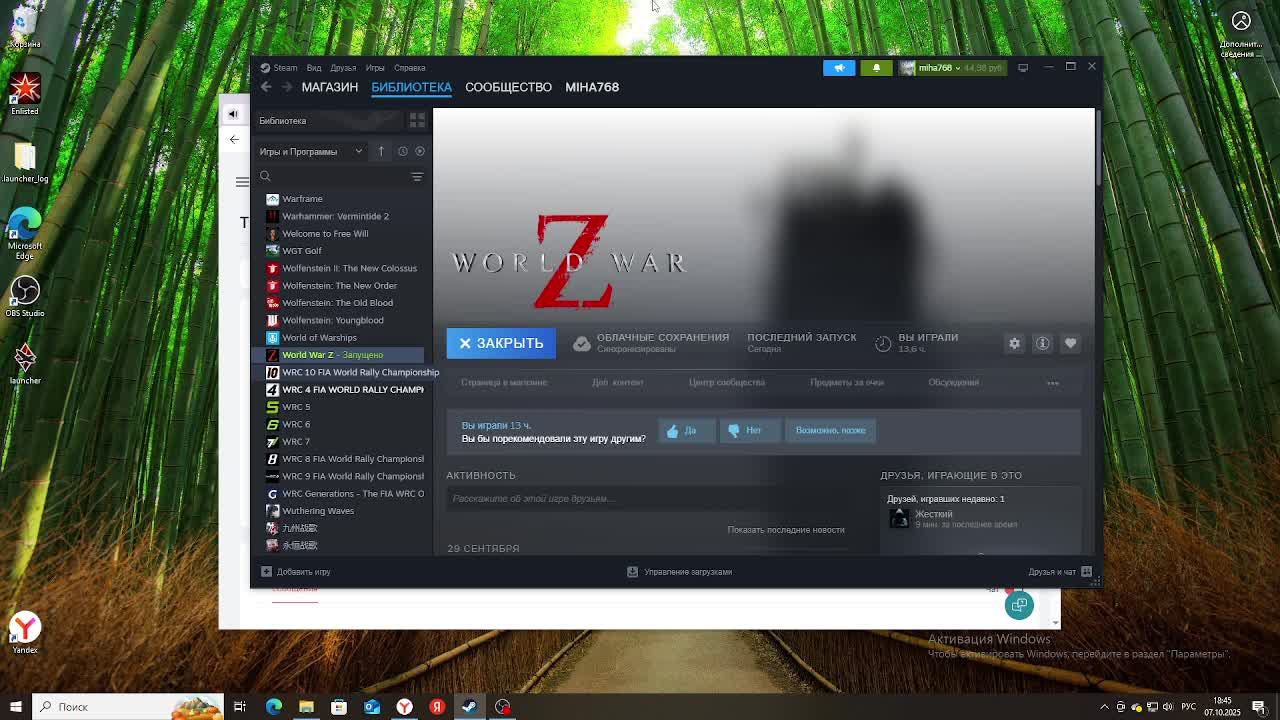The width and height of the screenshot is (1280, 720).
Task: Switch Steam to Big Picture mode
Action: coord(1023,67)
